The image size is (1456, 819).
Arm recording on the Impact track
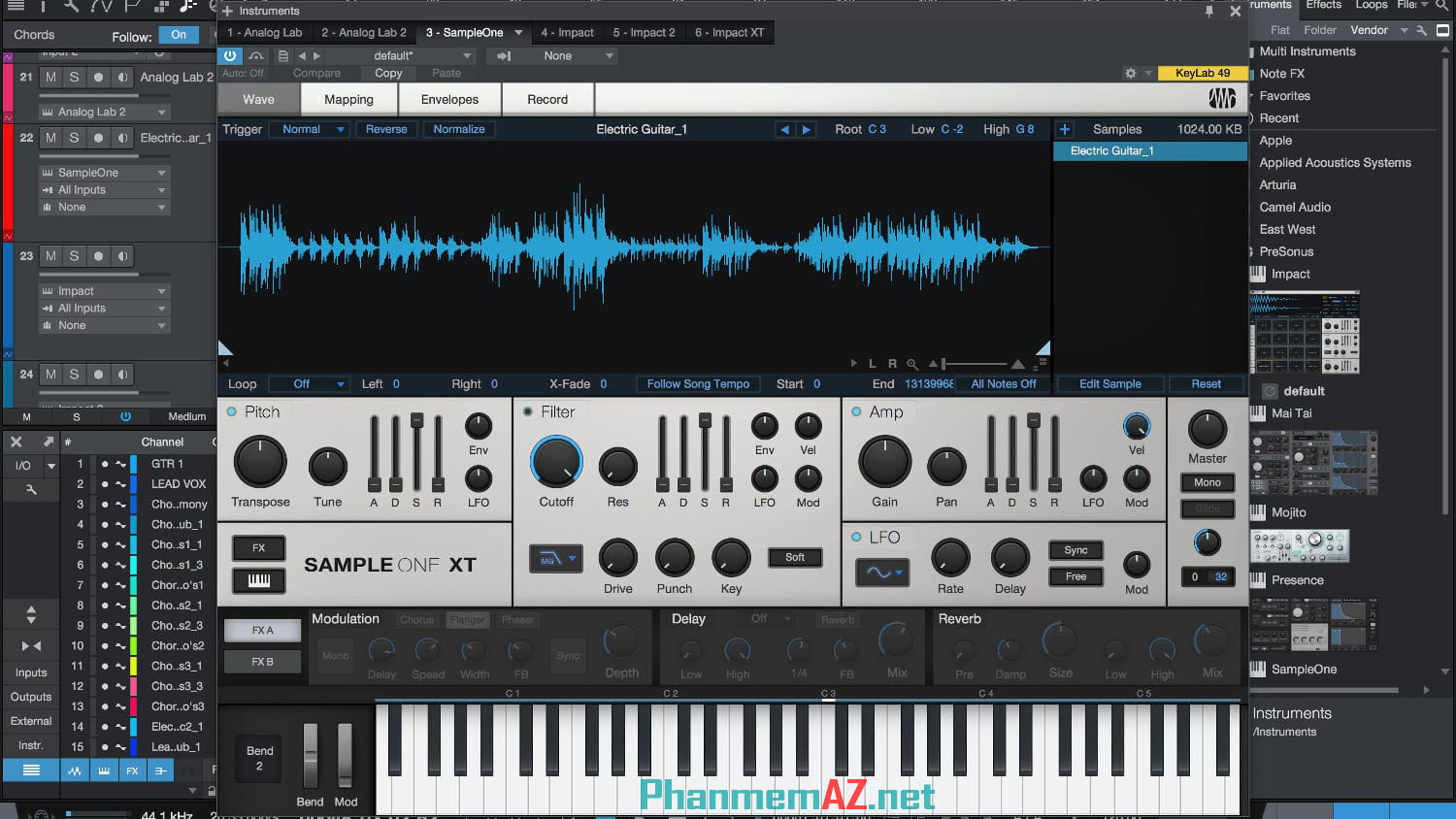98,256
